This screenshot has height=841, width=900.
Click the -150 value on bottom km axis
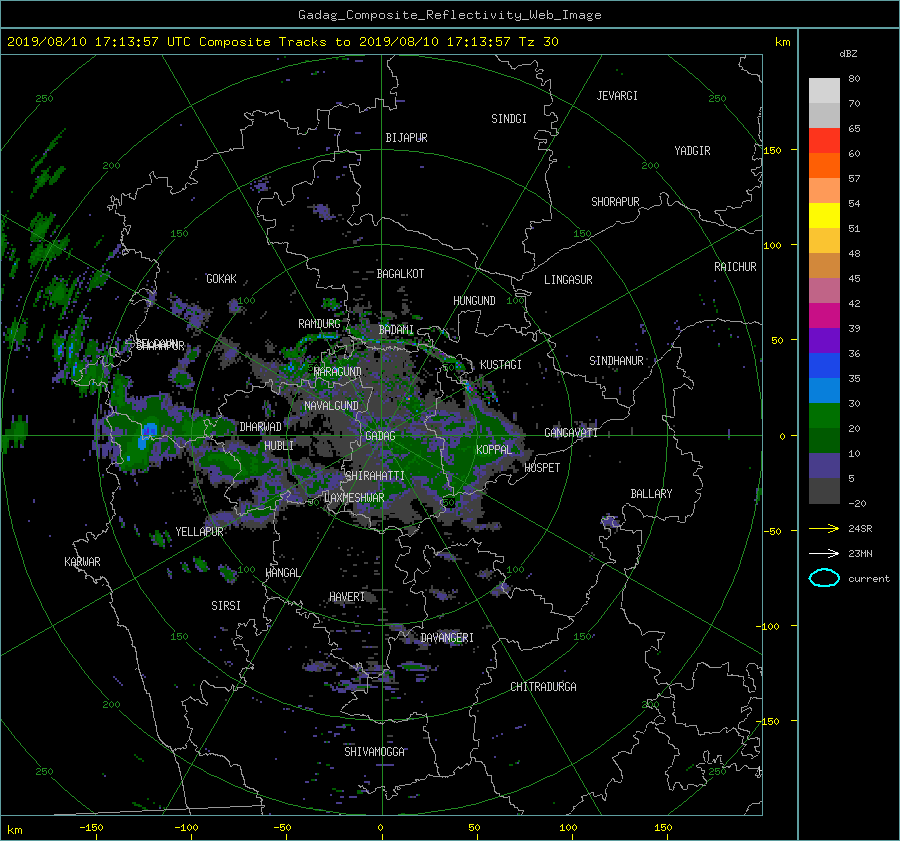[x=91, y=828]
